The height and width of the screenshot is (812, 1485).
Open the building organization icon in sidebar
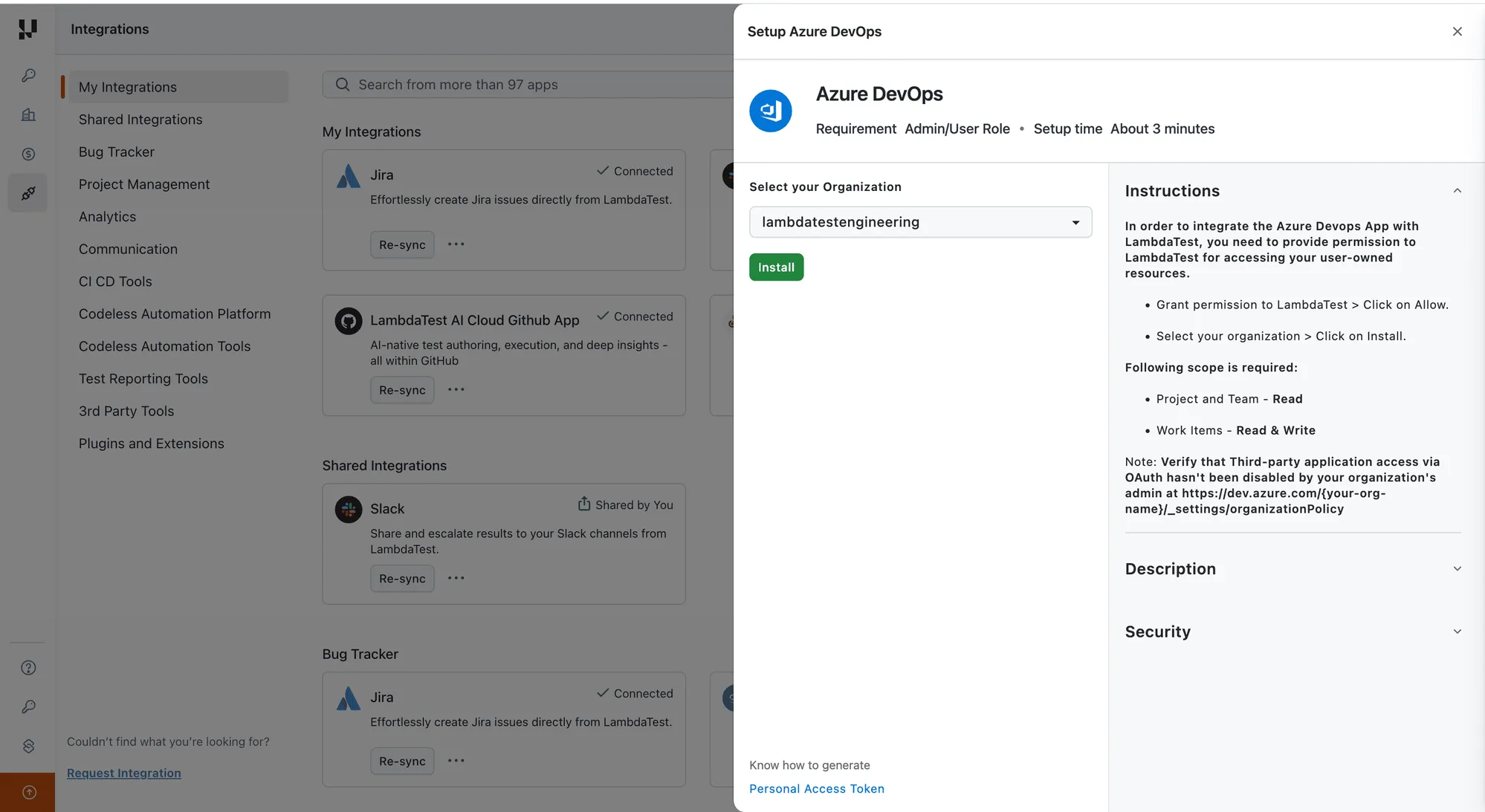point(28,114)
